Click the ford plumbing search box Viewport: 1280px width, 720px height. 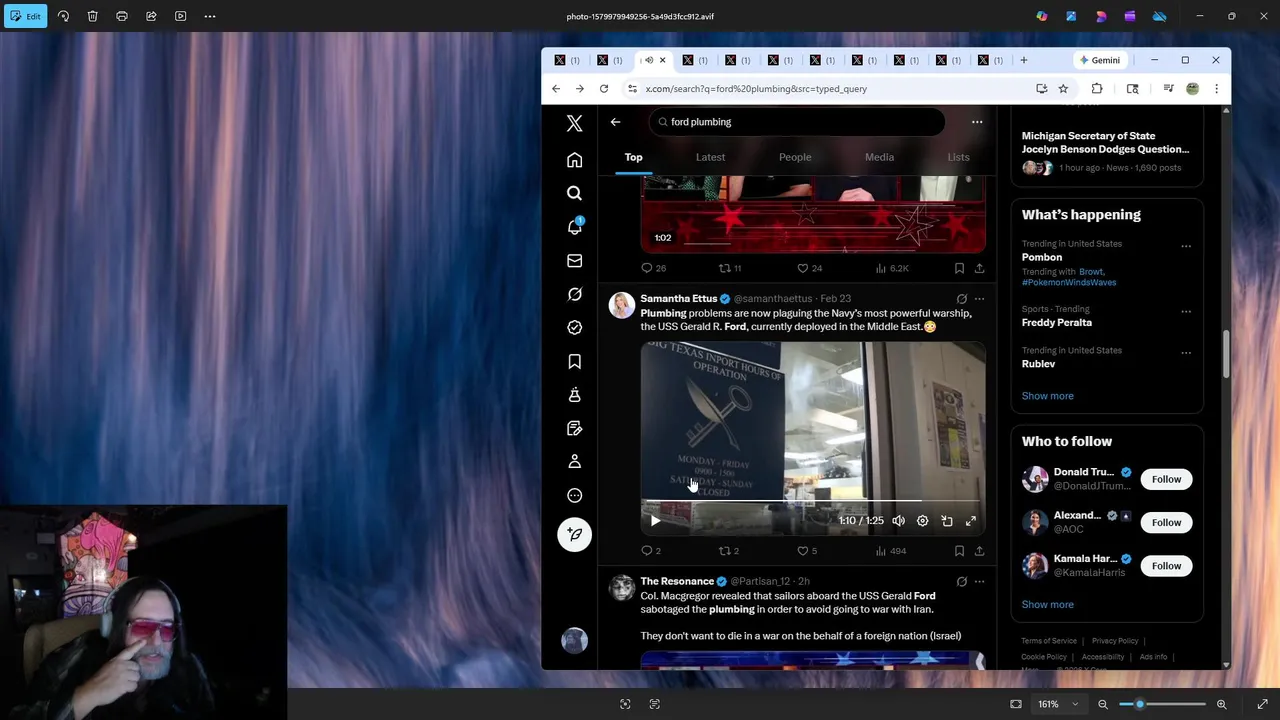797,122
